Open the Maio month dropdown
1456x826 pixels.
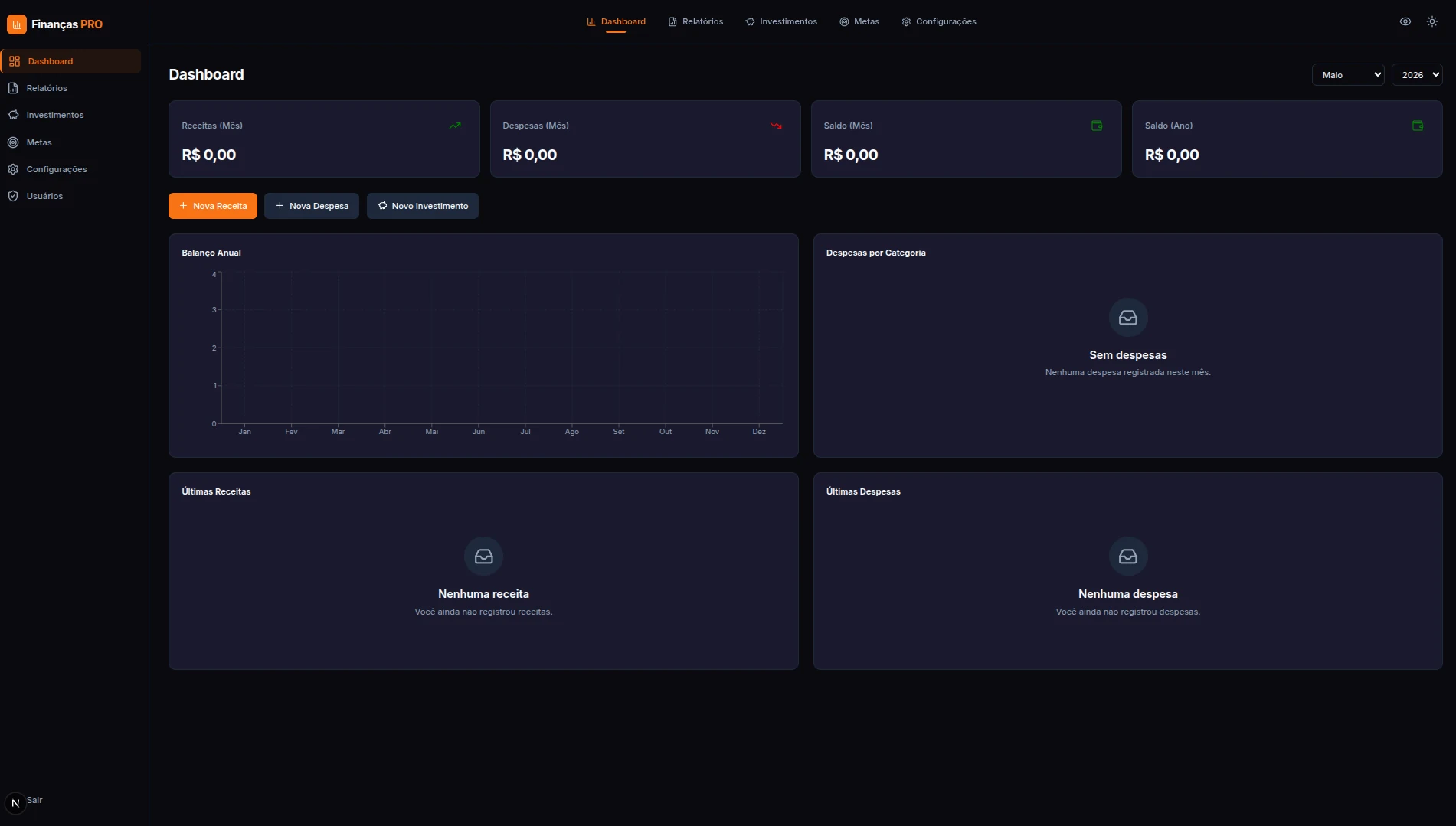point(1348,74)
